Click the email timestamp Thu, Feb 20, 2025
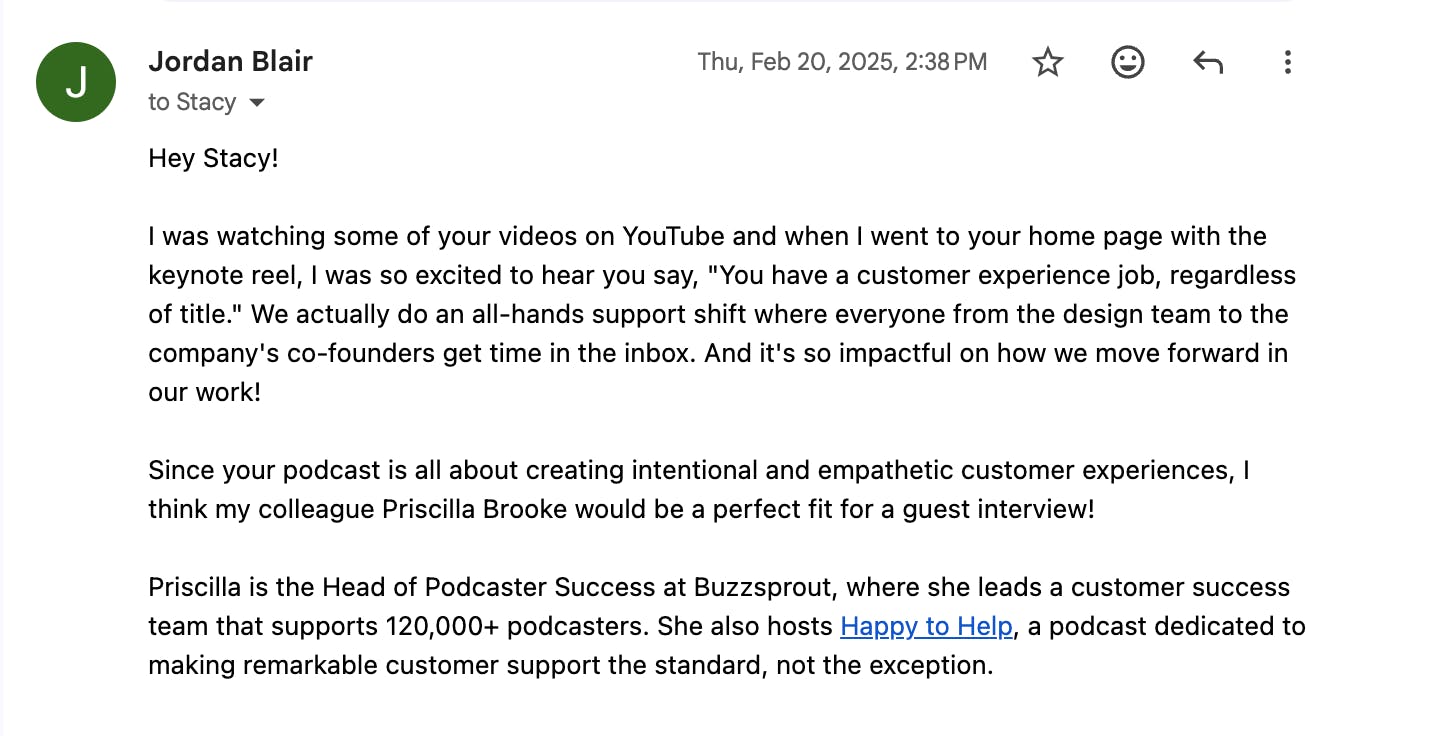1442x736 pixels. 842,61
